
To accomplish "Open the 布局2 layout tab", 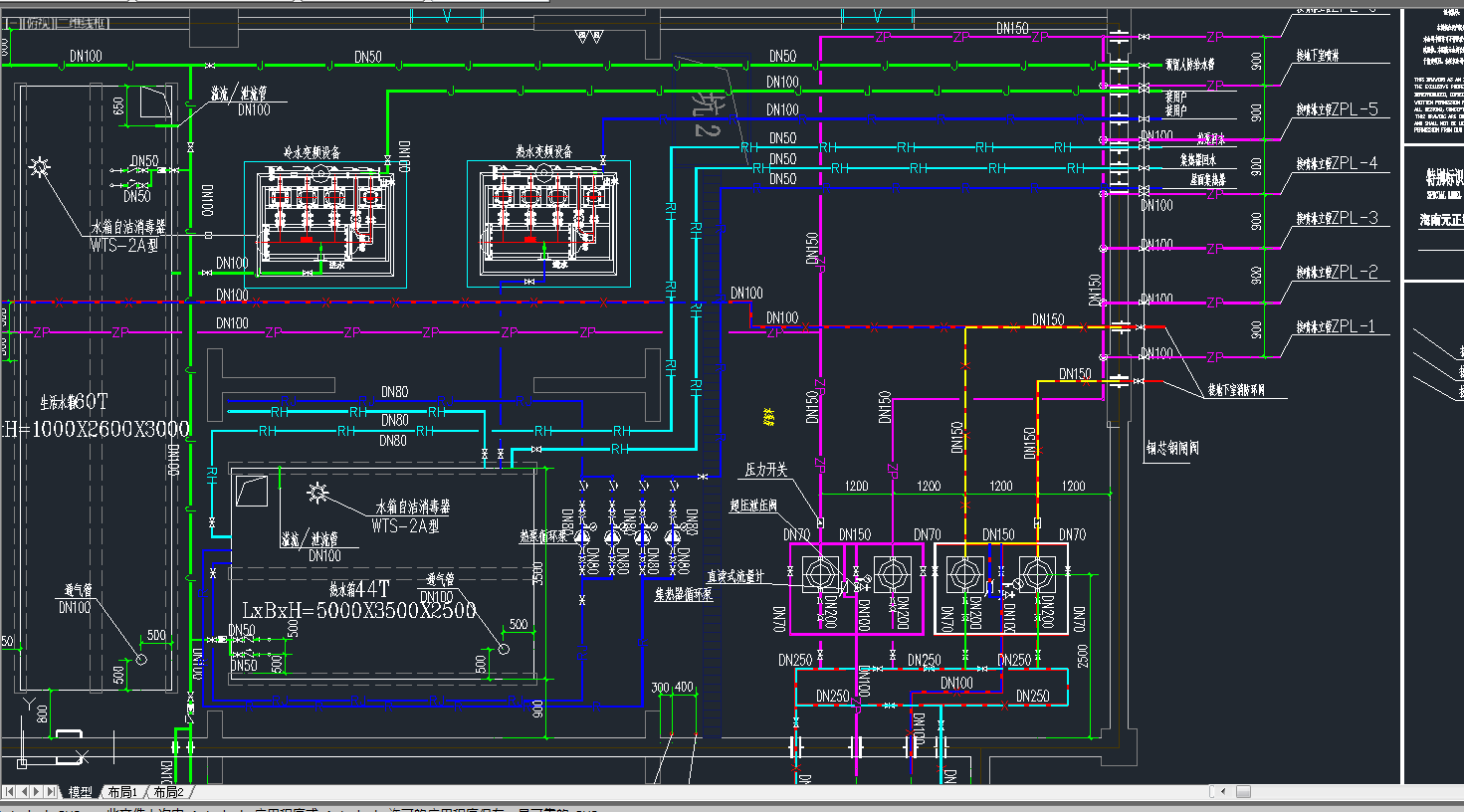I will coord(168,792).
